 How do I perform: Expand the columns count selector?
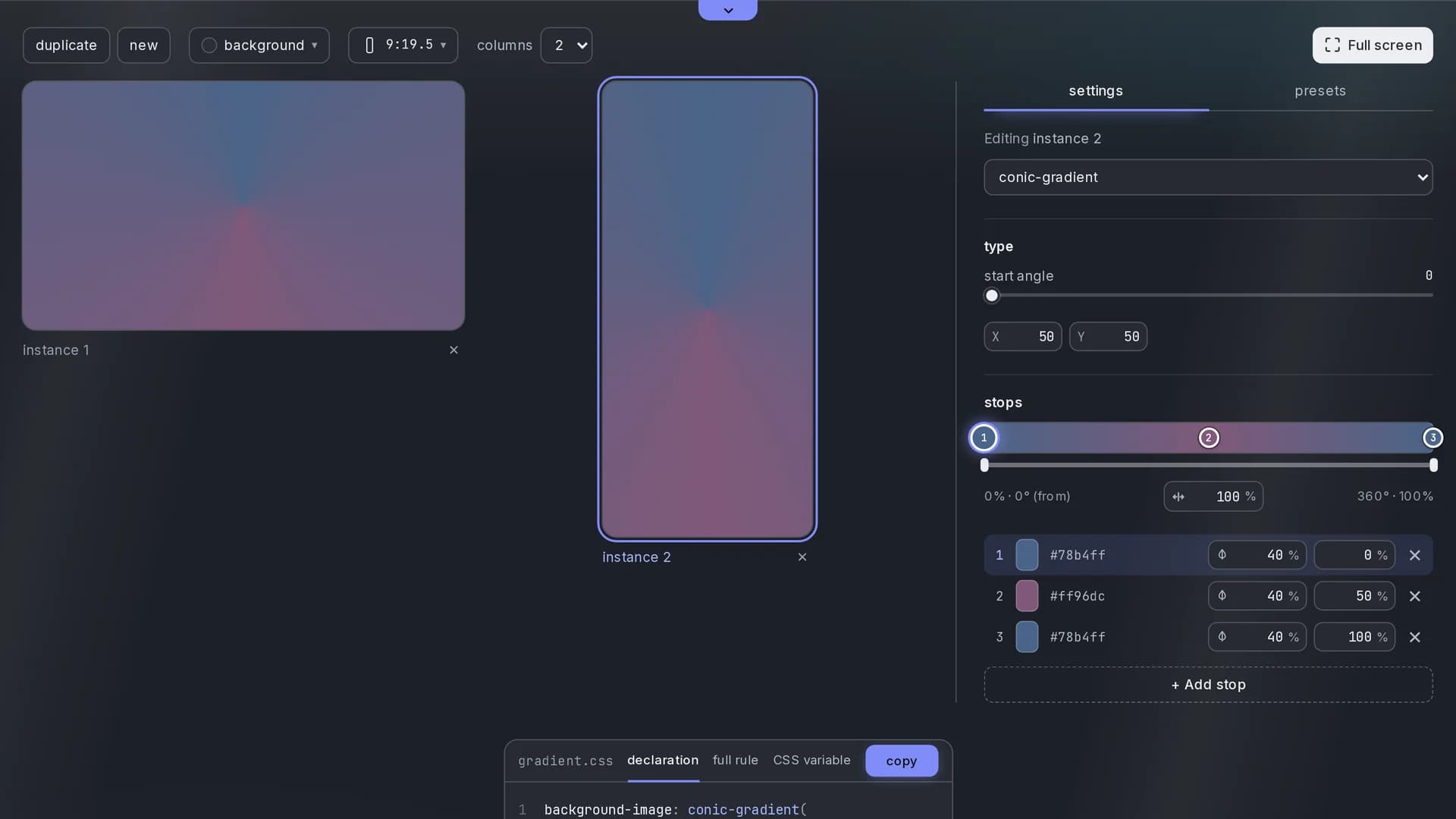point(566,45)
